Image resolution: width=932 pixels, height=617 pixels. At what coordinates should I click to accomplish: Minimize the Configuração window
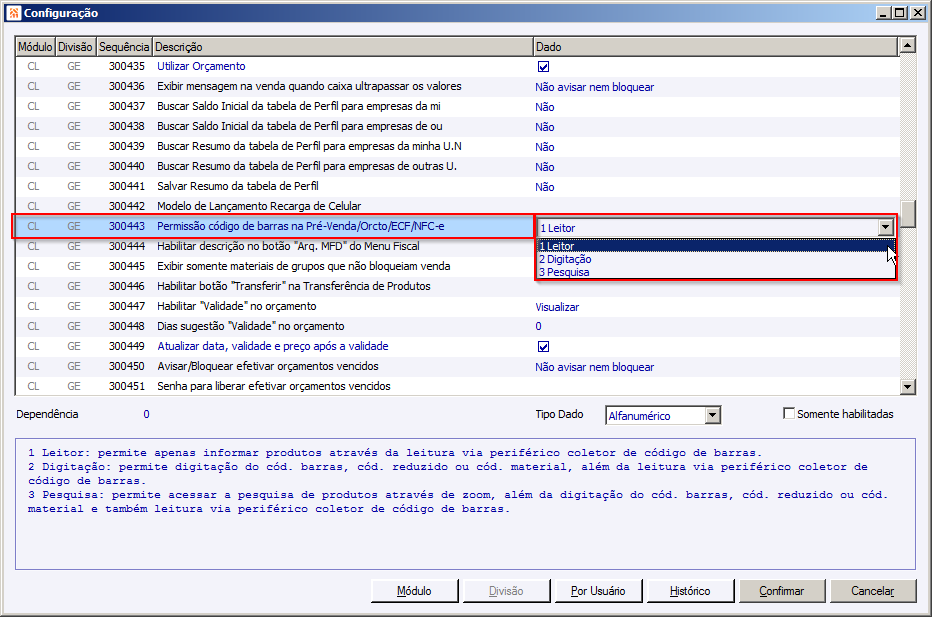tap(884, 12)
